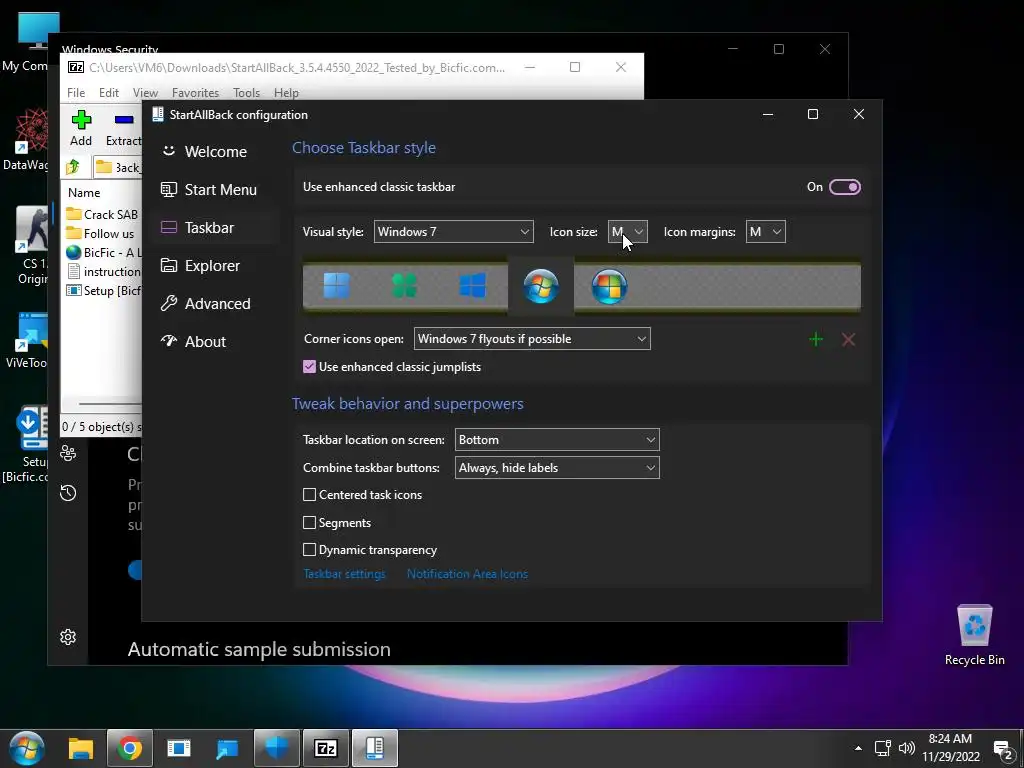Switch to Windows Security shield on taskbar
Screen dimensions: 1024x768
tap(276, 748)
